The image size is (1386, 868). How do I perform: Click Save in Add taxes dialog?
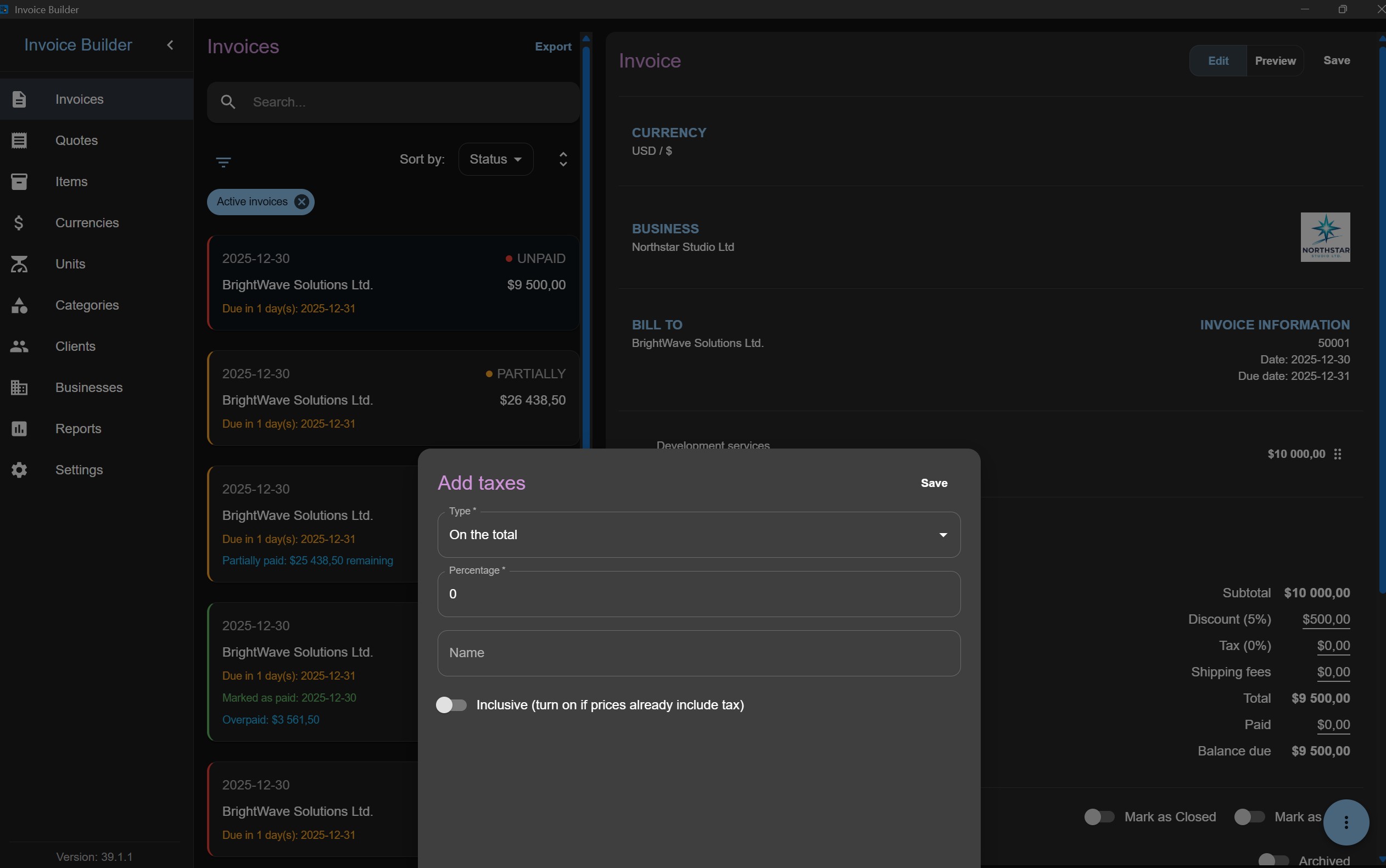tap(934, 483)
